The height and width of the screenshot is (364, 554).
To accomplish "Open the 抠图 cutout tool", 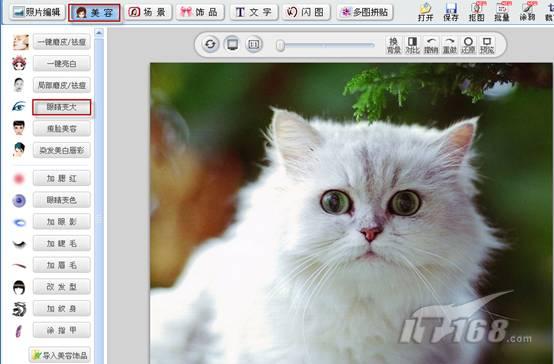I will pos(476,11).
